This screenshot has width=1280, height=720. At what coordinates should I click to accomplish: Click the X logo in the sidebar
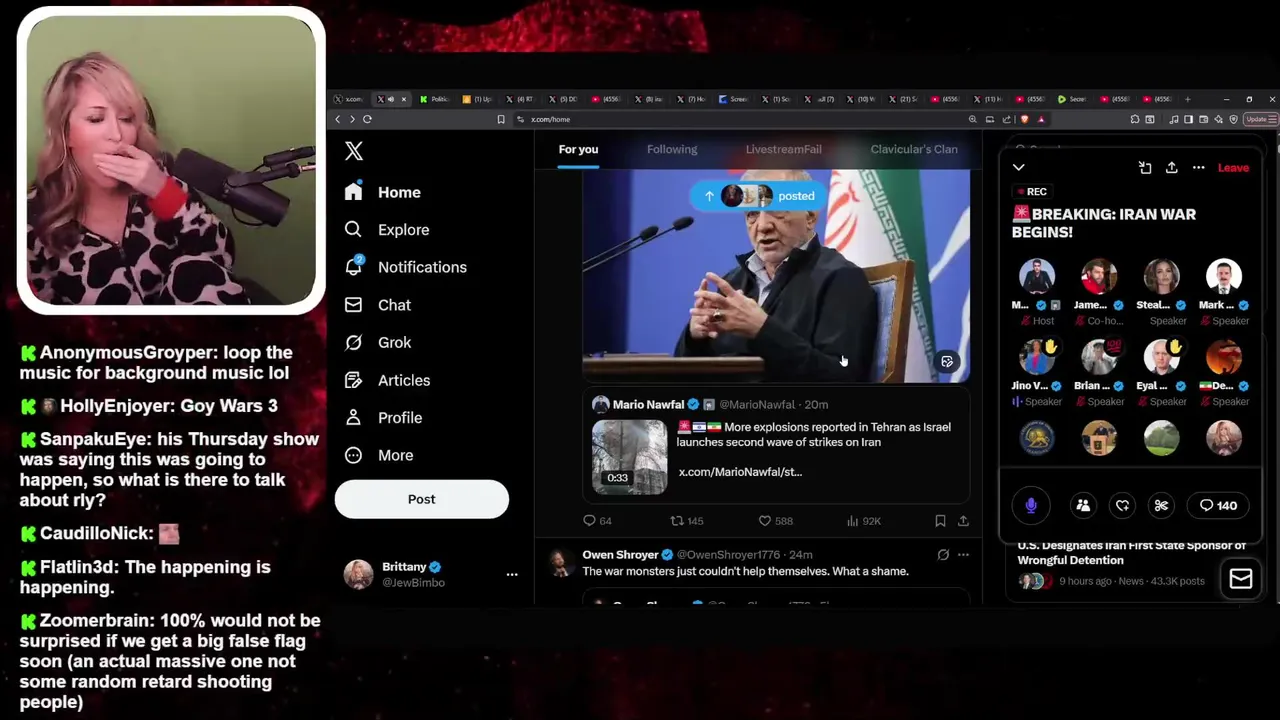354,151
